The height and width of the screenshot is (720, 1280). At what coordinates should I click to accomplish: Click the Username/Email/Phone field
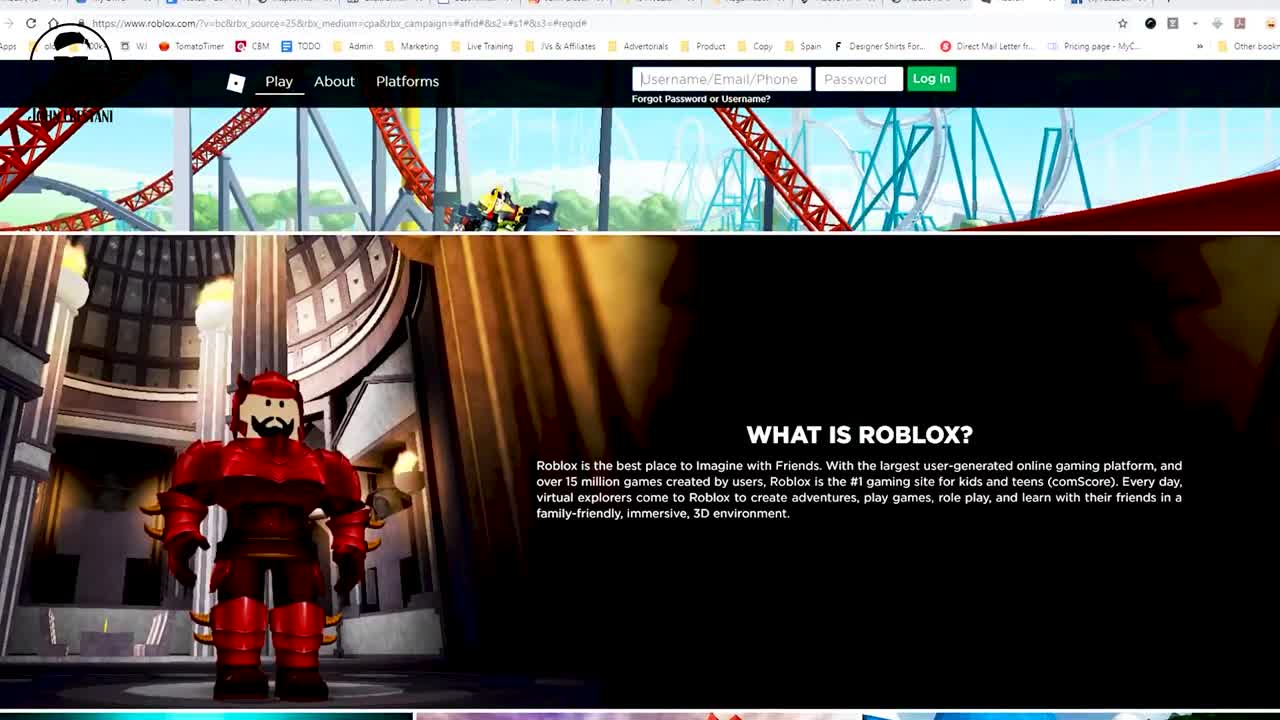tap(721, 79)
